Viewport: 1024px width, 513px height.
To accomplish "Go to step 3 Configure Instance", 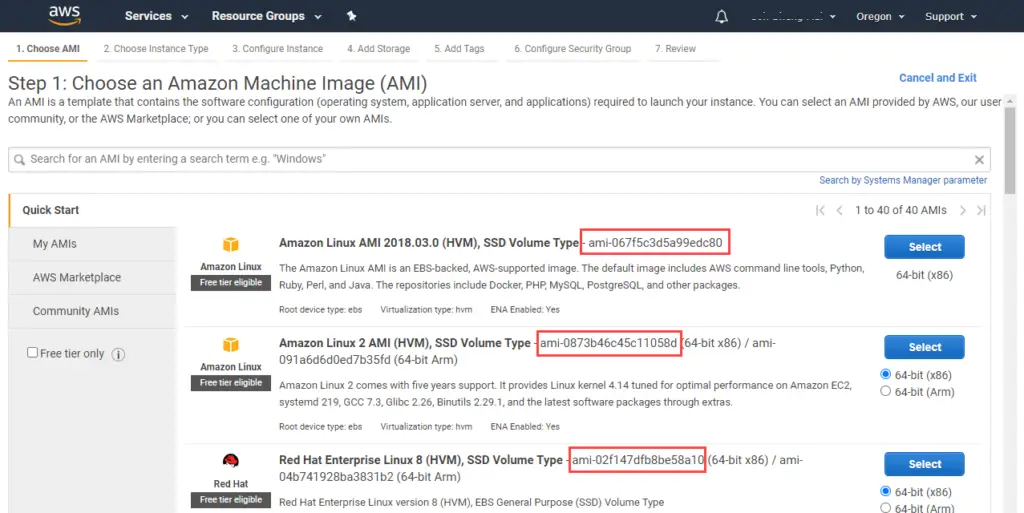I will pyautogui.click(x=278, y=48).
